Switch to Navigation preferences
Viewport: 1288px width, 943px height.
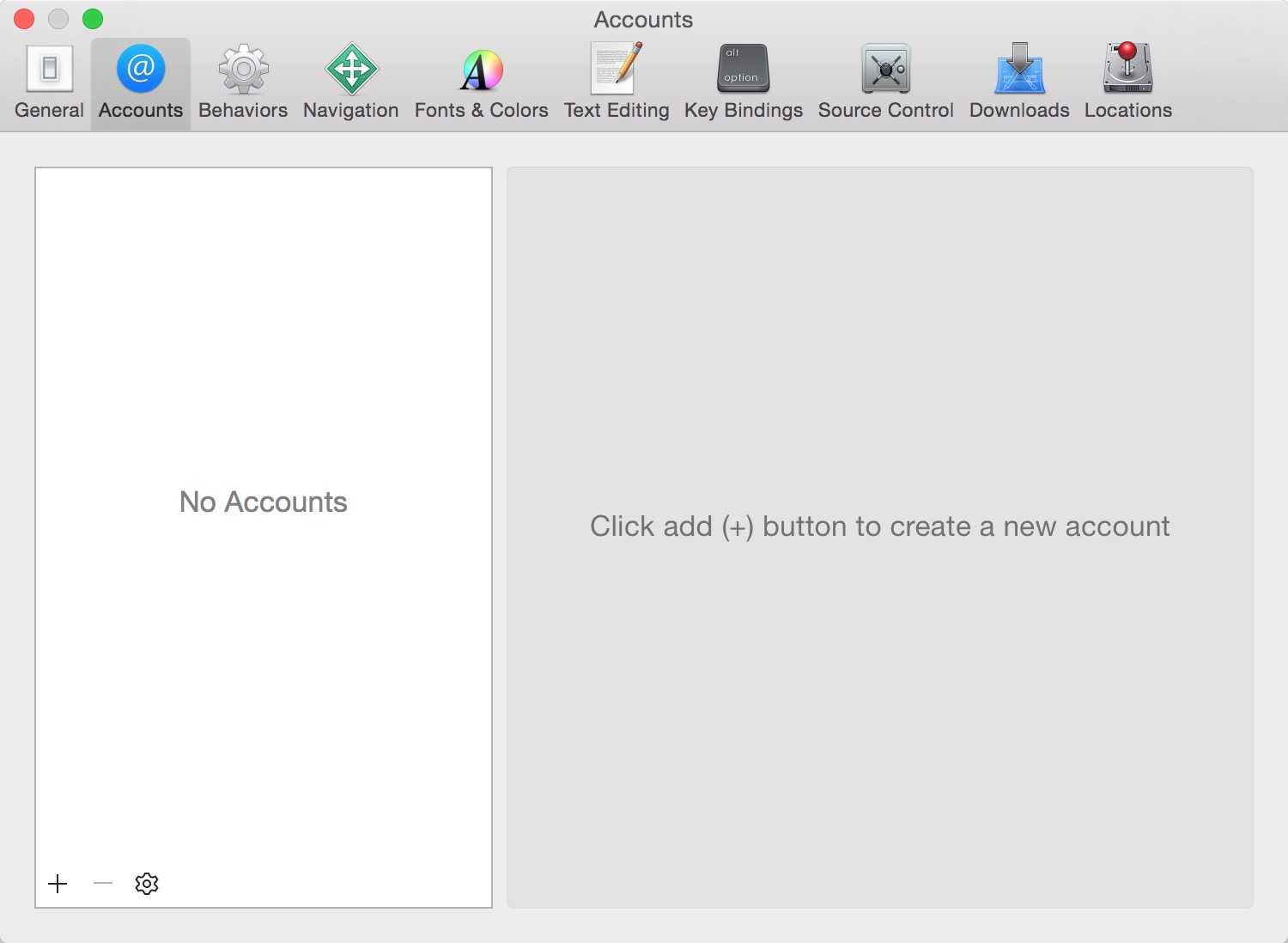pos(350,83)
